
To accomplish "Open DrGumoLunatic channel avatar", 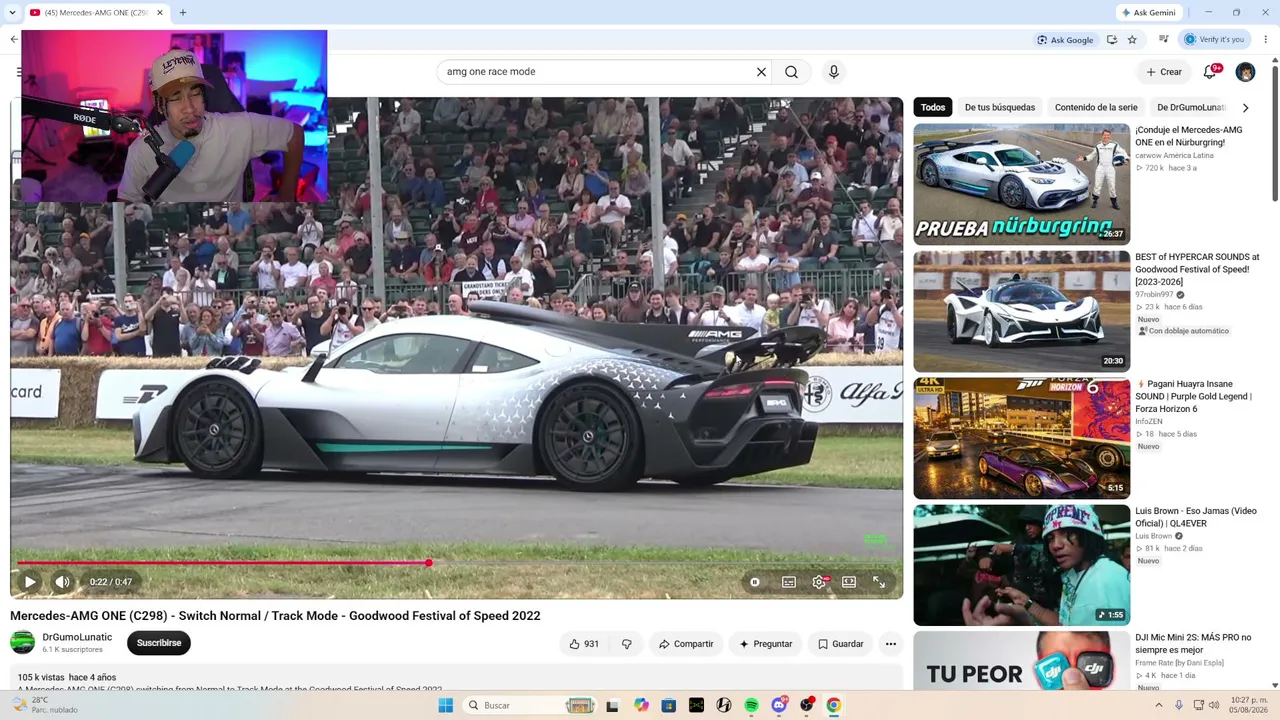I will [22, 643].
